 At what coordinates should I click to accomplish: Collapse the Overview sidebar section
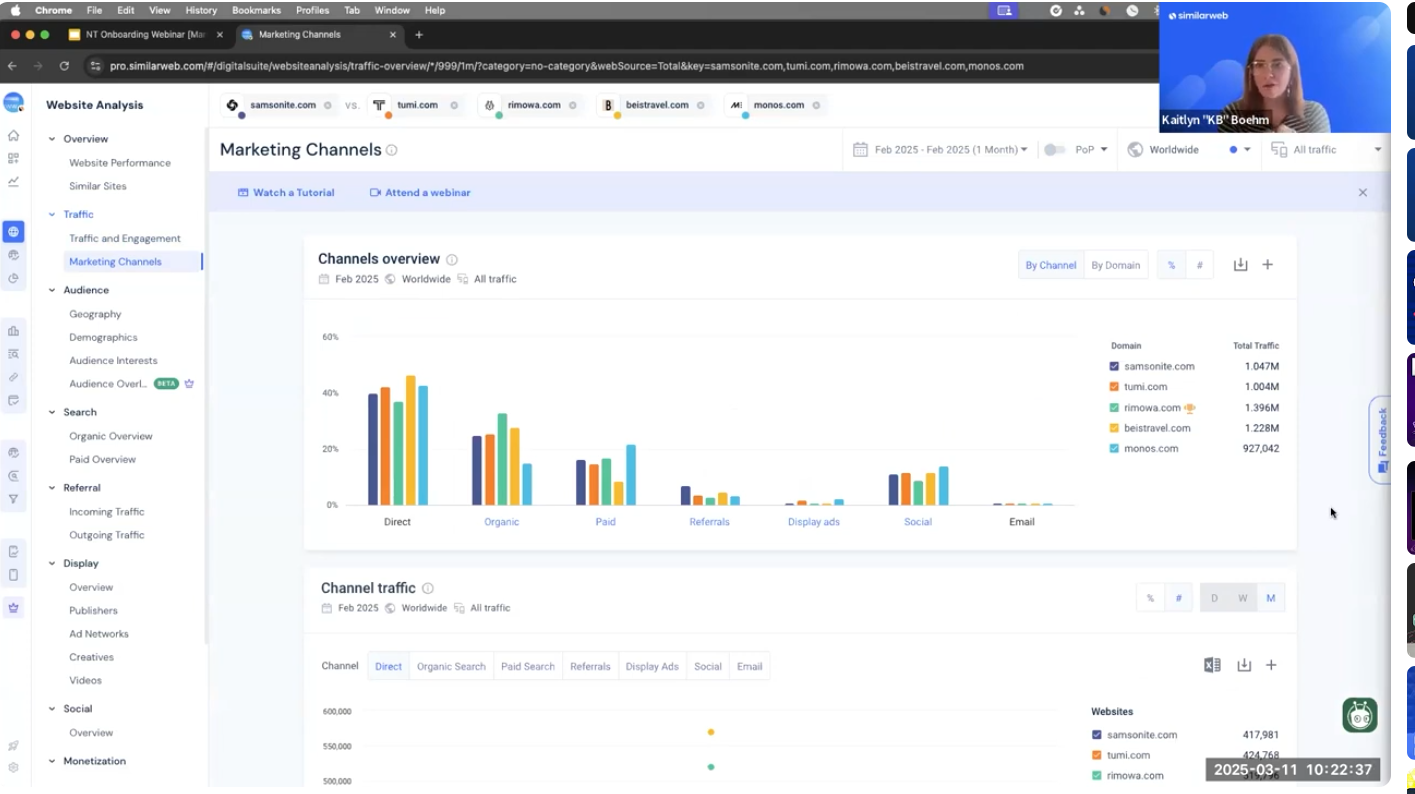click(52, 139)
